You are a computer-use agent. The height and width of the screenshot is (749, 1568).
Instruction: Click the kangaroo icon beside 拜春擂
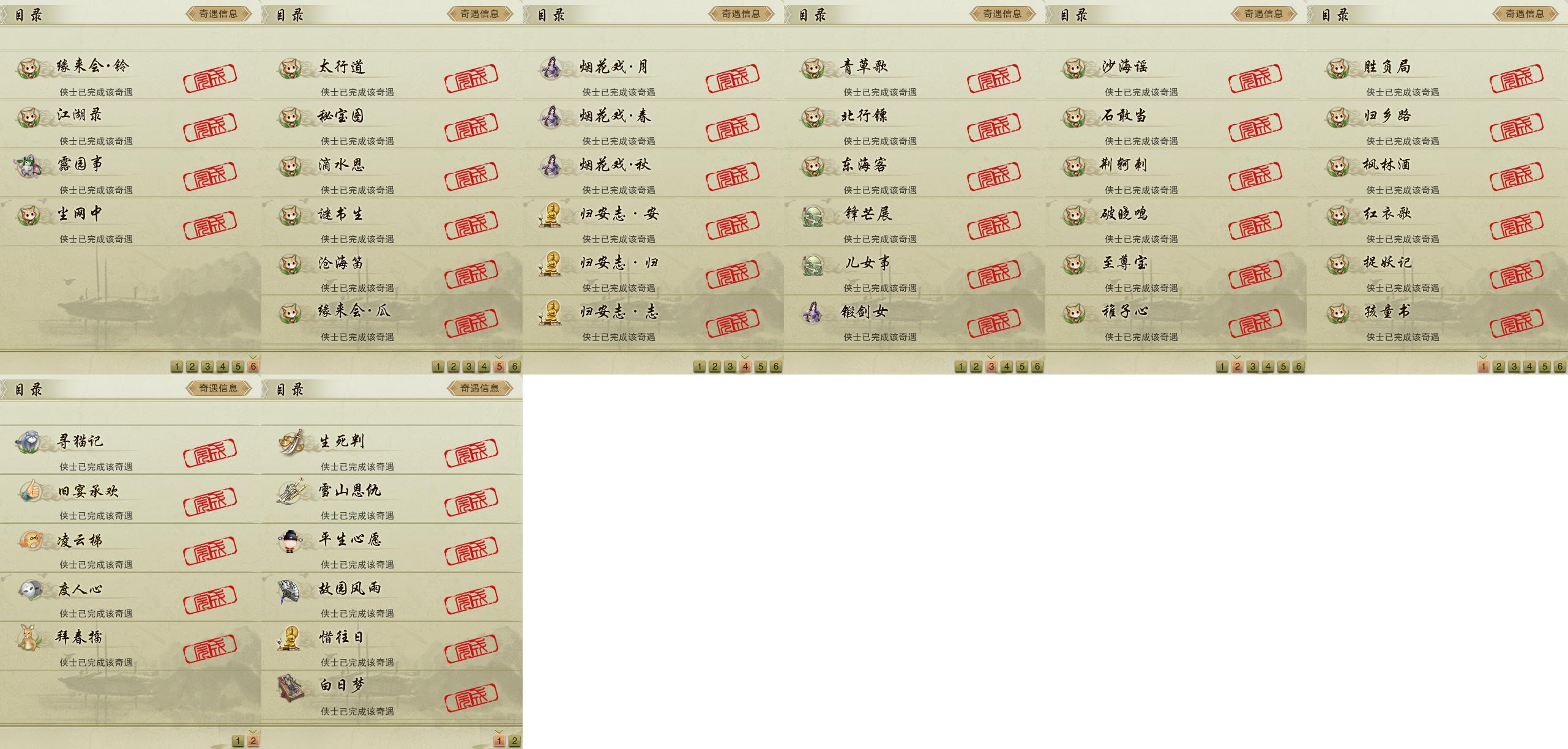click(29, 638)
